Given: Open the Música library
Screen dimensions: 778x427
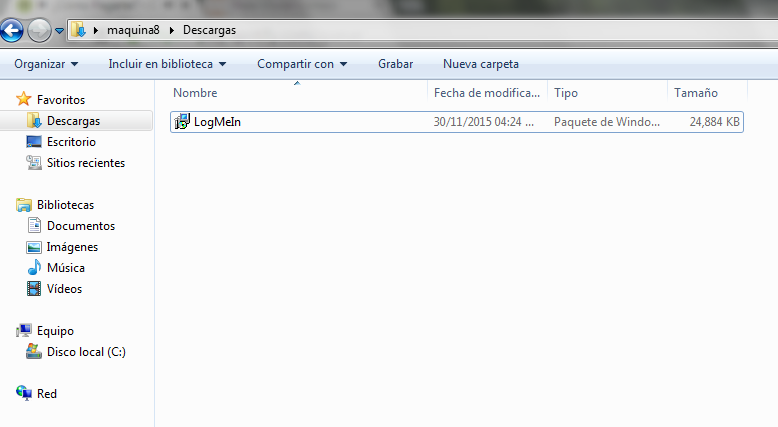Looking at the screenshot, I should tap(66, 268).
